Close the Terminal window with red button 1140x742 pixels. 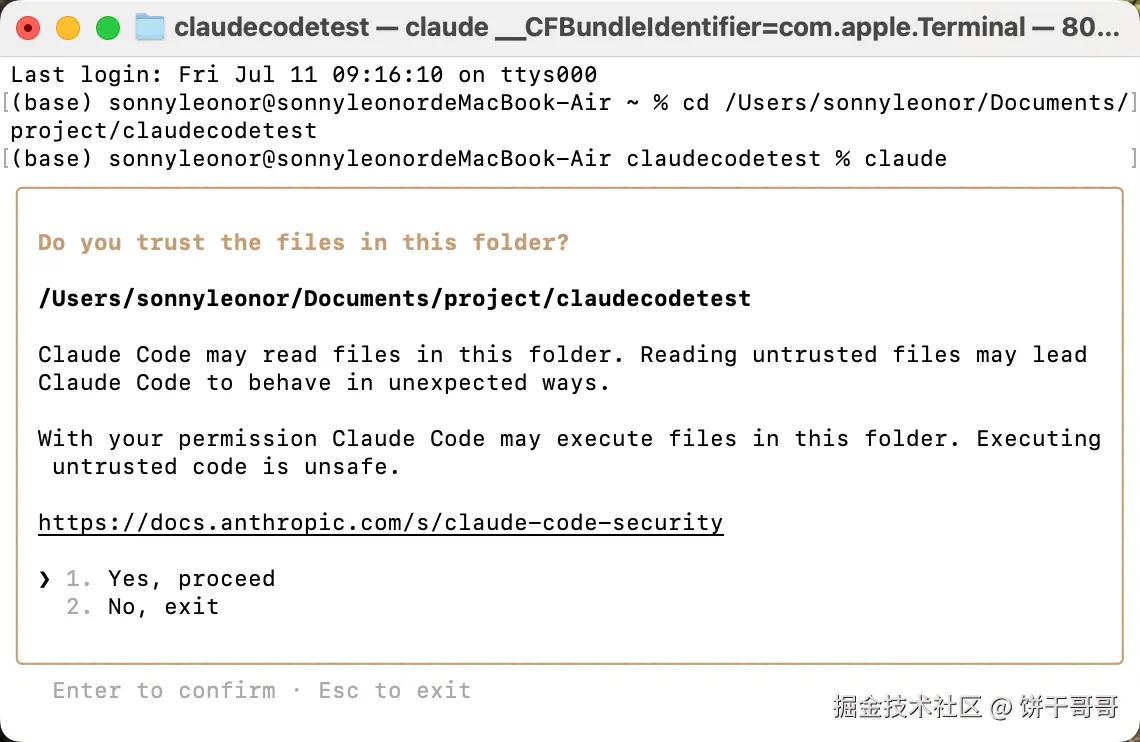29,28
